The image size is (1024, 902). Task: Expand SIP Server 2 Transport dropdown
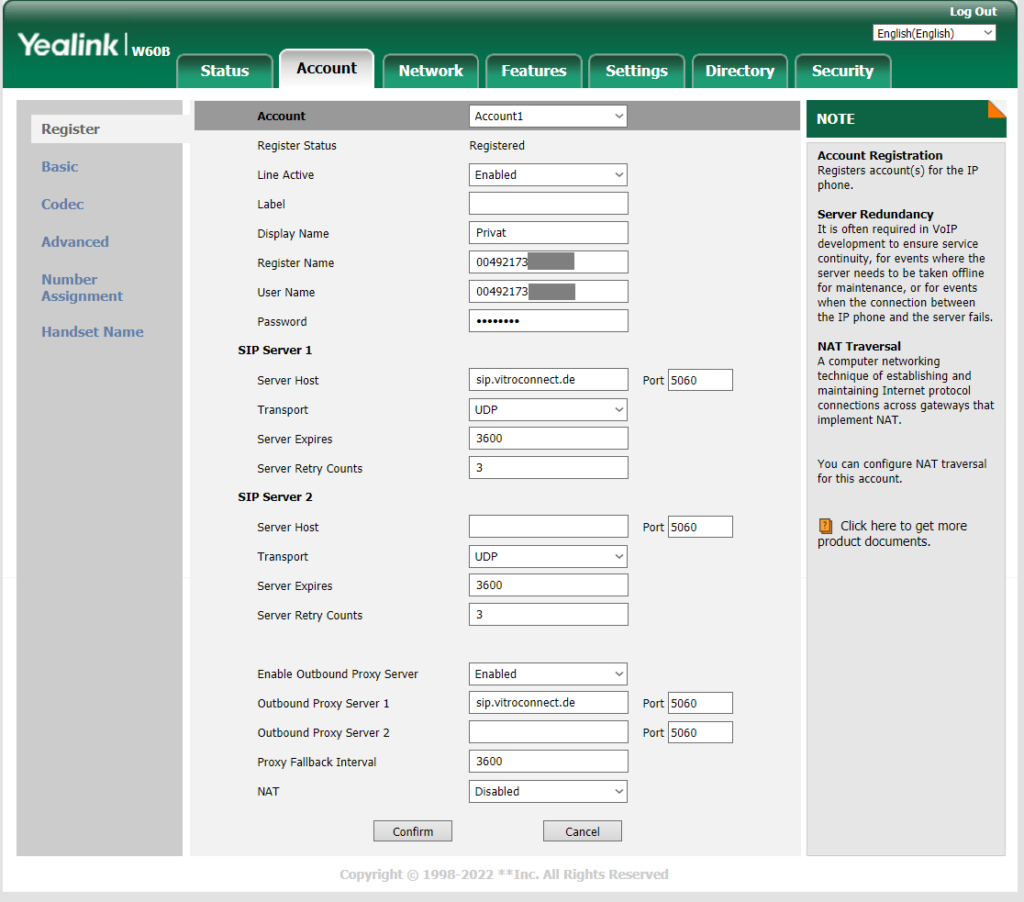pos(548,556)
